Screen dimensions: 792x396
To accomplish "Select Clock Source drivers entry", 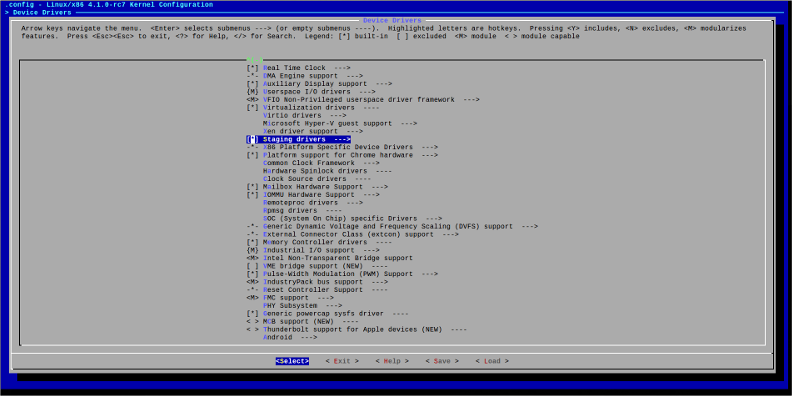I will (x=305, y=179).
